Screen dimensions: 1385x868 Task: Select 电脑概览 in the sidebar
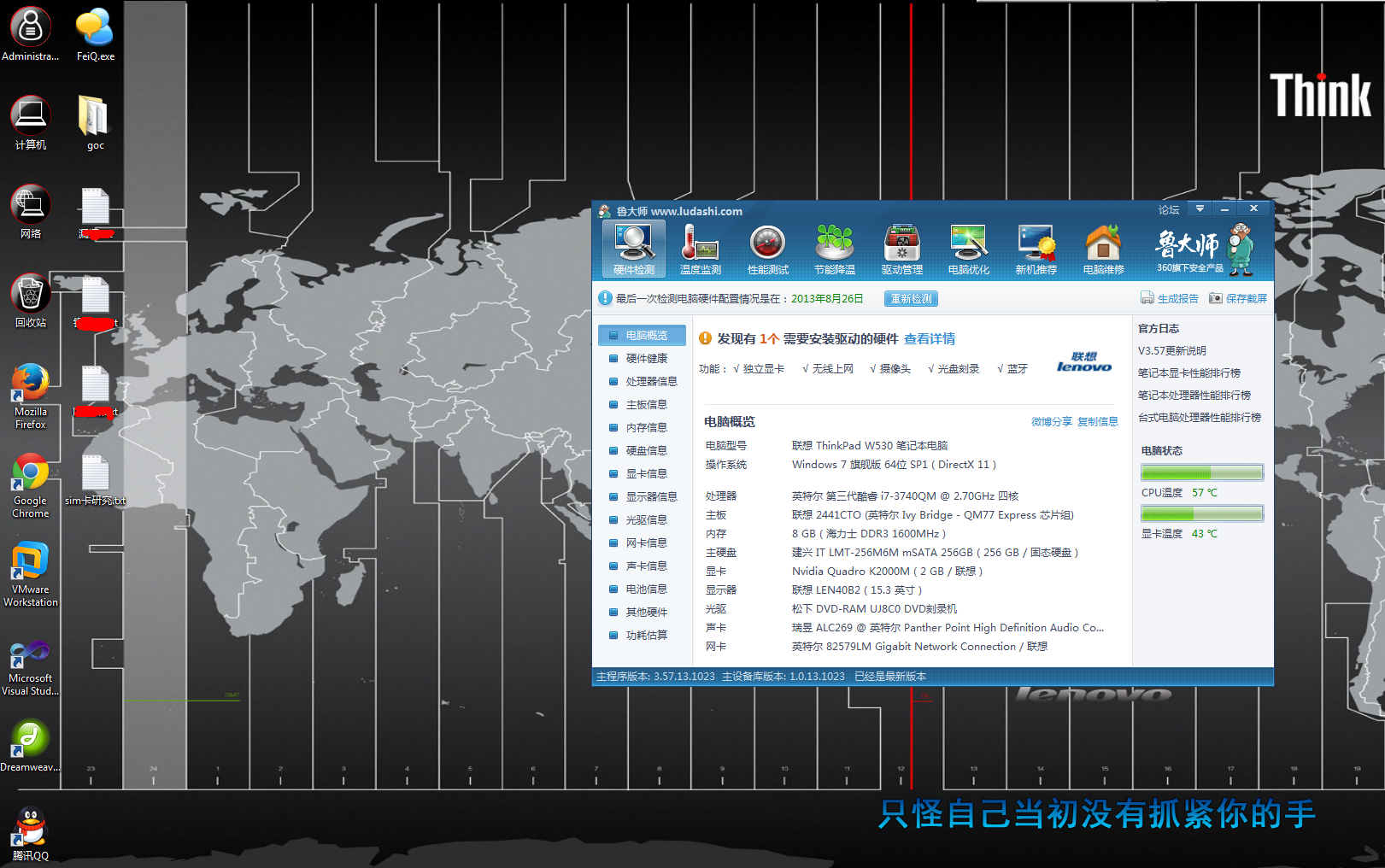642,336
